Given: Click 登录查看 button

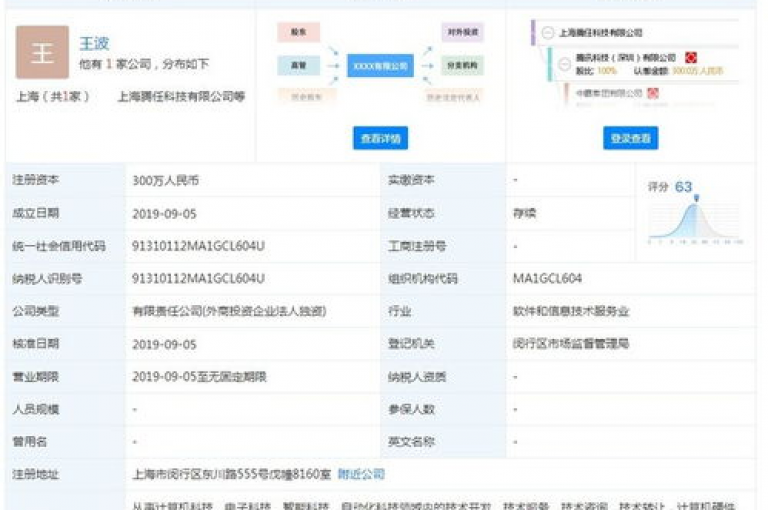Looking at the screenshot, I should (630, 139).
